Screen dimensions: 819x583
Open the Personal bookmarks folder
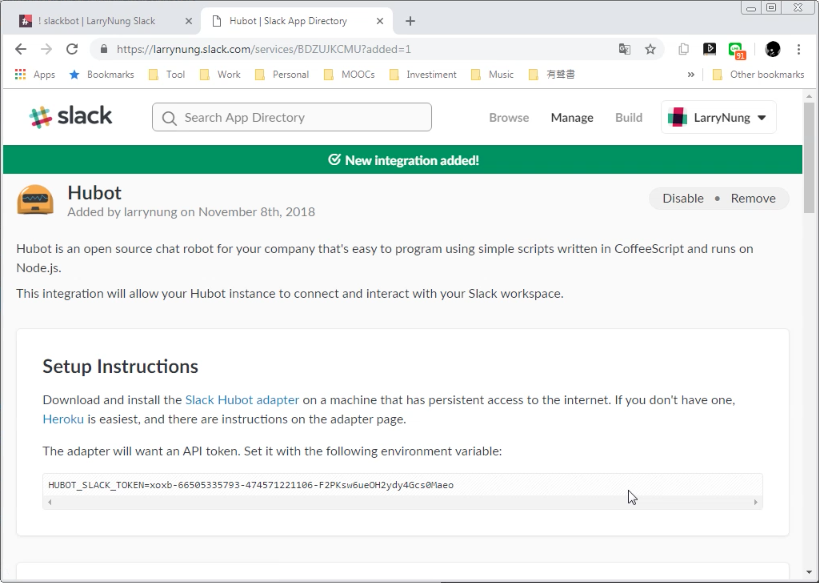pyautogui.click(x=282, y=74)
